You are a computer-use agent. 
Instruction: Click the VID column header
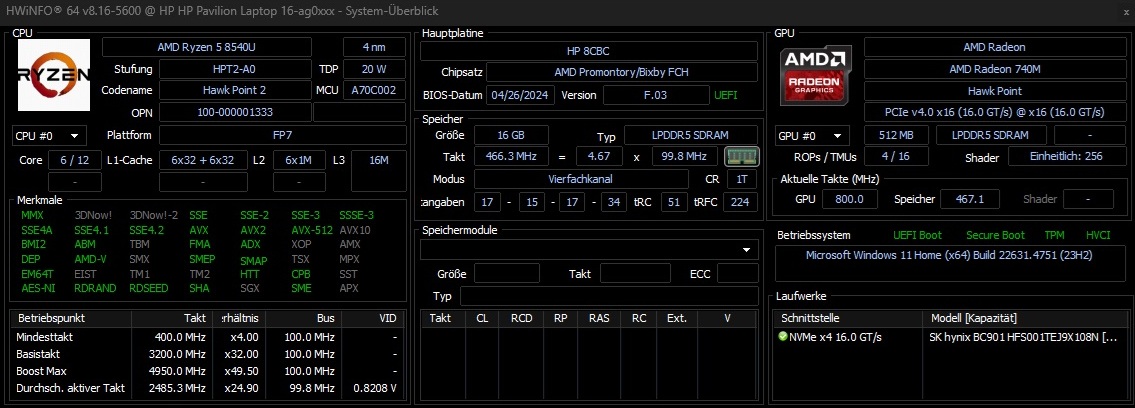click(x=373, y=318)
